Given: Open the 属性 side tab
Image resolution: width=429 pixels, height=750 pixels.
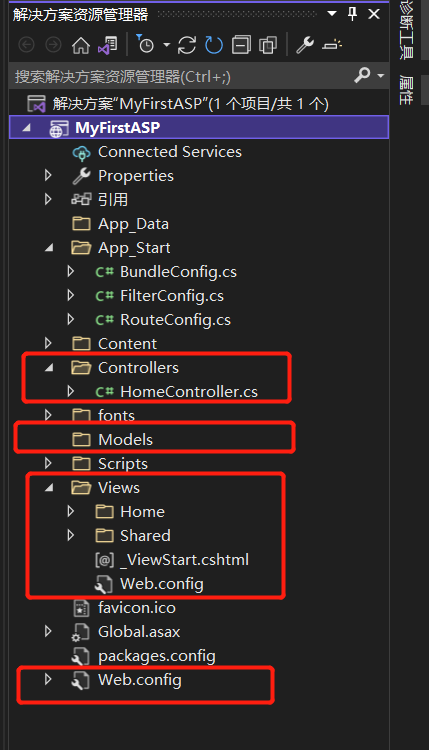Looking at the screenshot, I should [x=406, y=90].
